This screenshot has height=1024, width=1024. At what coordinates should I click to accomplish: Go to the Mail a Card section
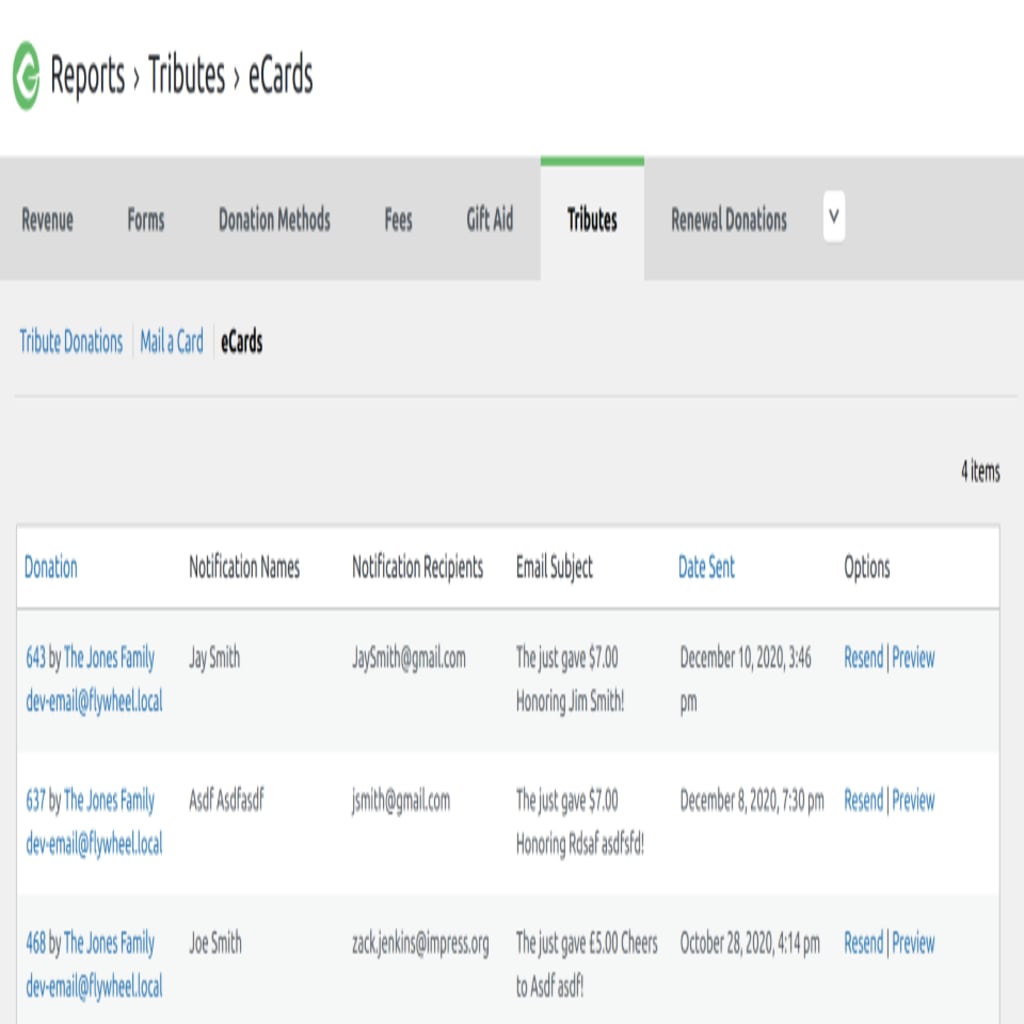coord(172,342)
